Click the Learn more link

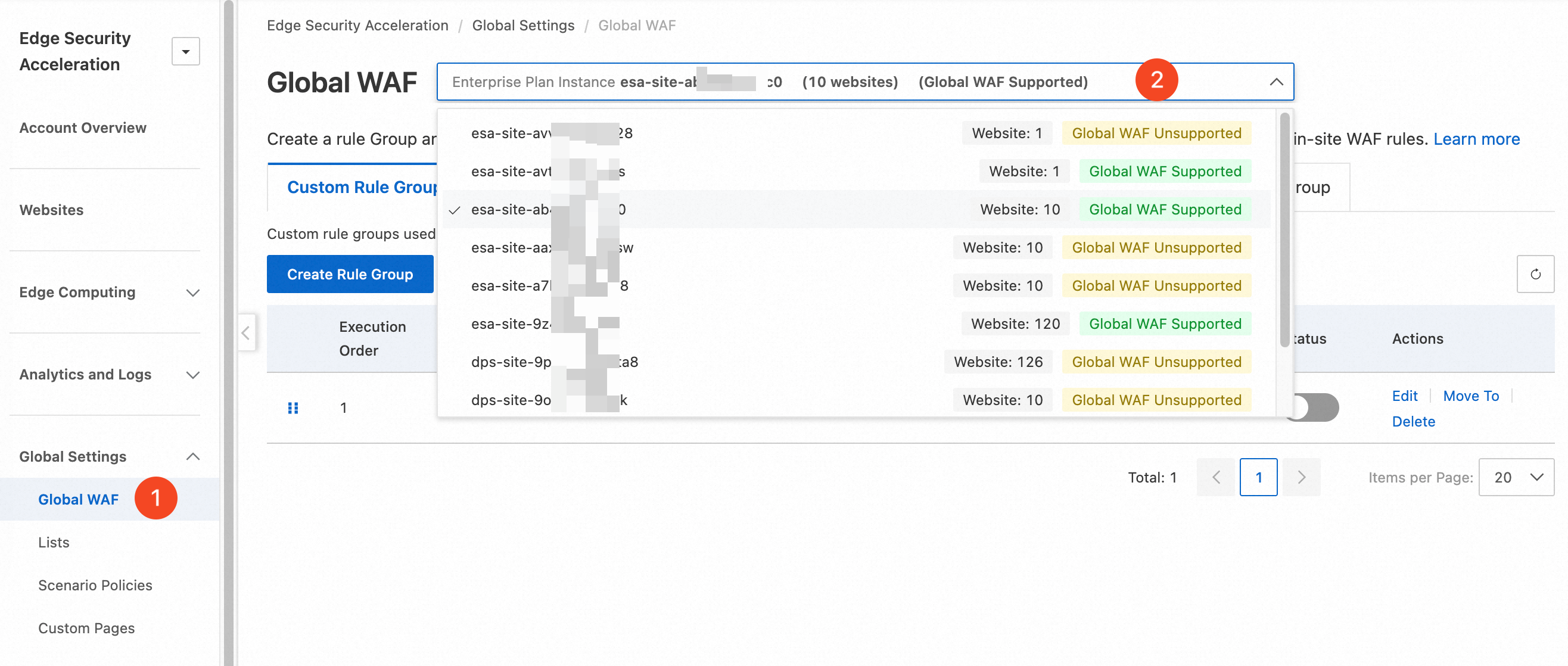tap(1476, 139)
